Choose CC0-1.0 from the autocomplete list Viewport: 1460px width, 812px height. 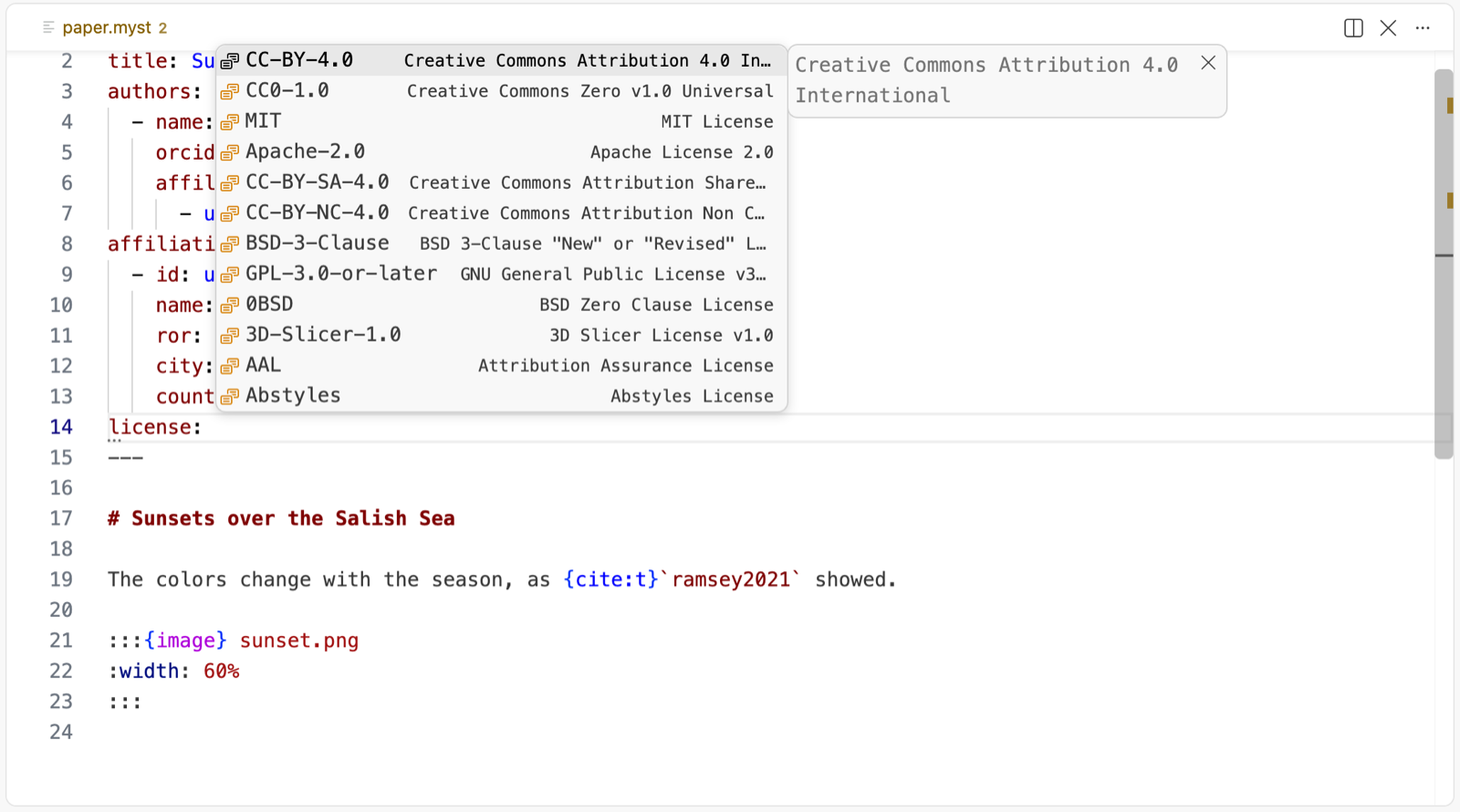point(501,91)
